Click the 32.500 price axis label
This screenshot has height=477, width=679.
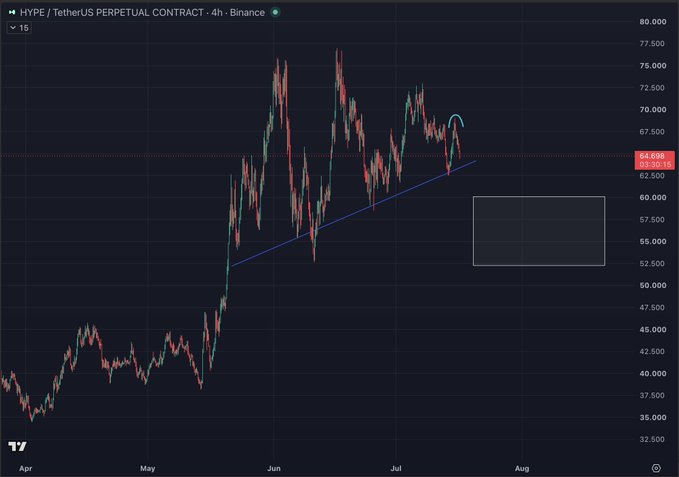click(653, 439)
